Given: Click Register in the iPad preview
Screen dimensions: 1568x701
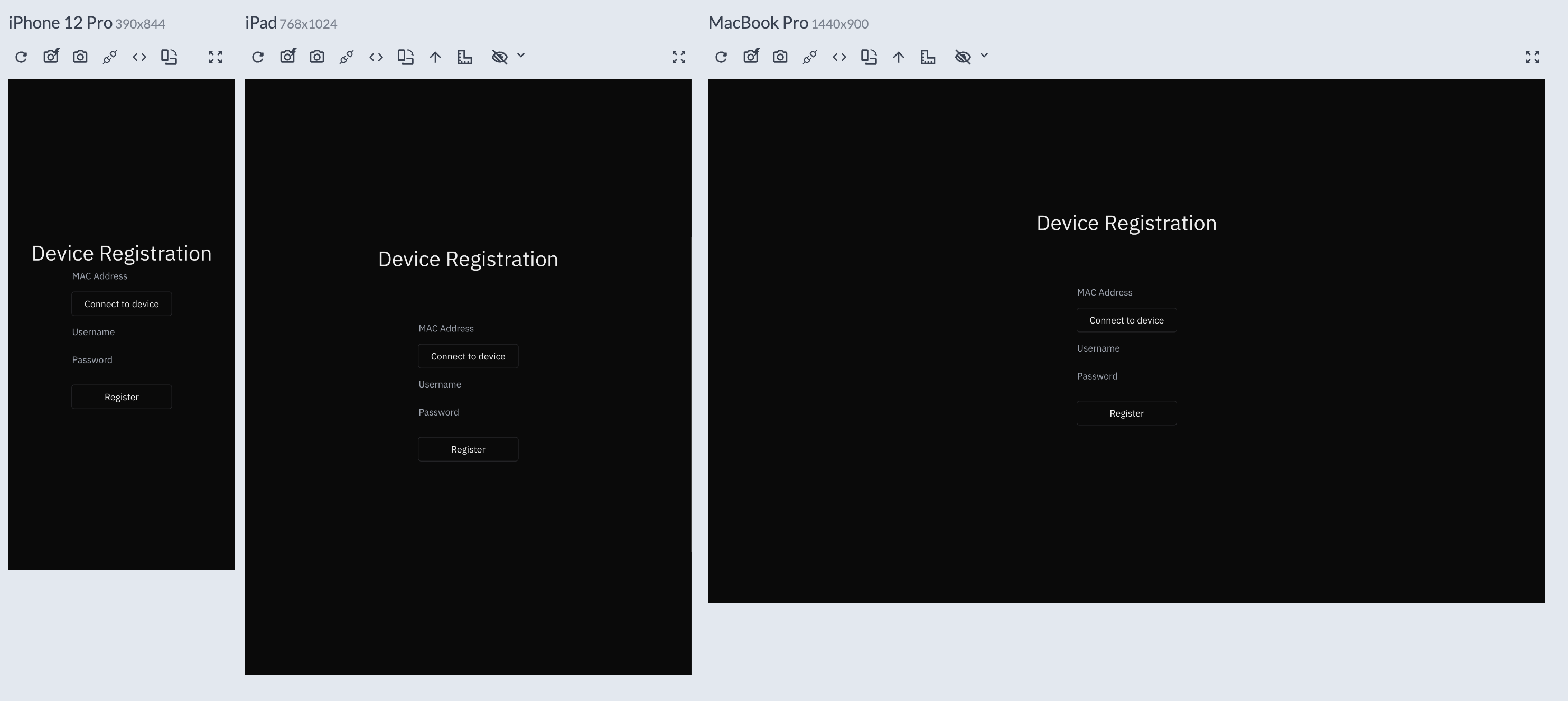Looking at the screenshot, I should (x=468, y=449).
